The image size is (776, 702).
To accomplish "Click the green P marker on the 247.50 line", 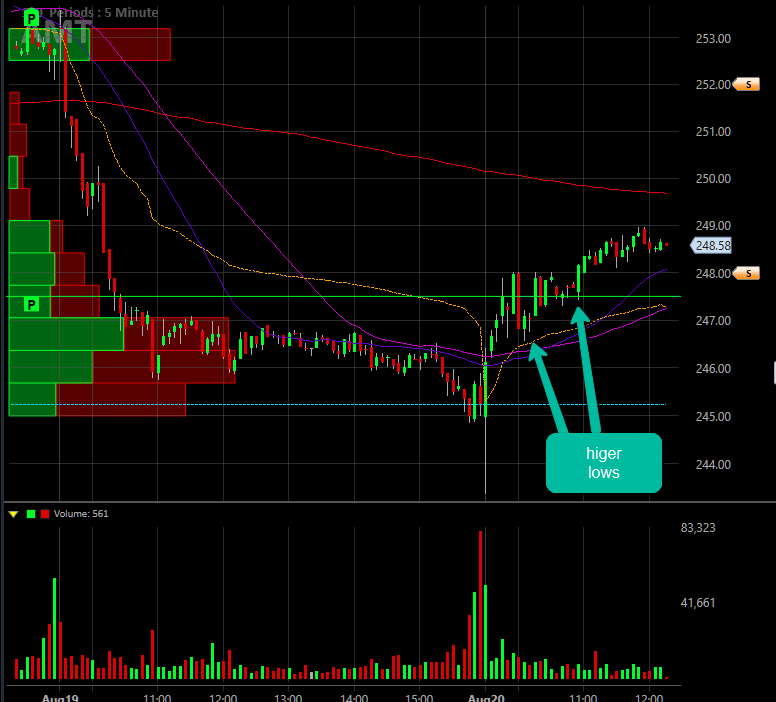I will pos(31,304).
